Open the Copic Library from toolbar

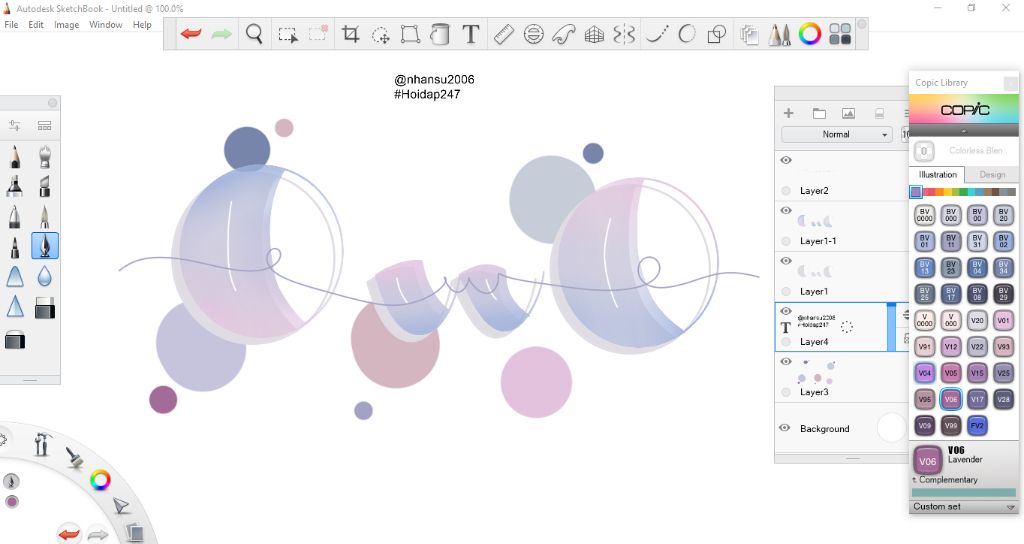point(840,34)
